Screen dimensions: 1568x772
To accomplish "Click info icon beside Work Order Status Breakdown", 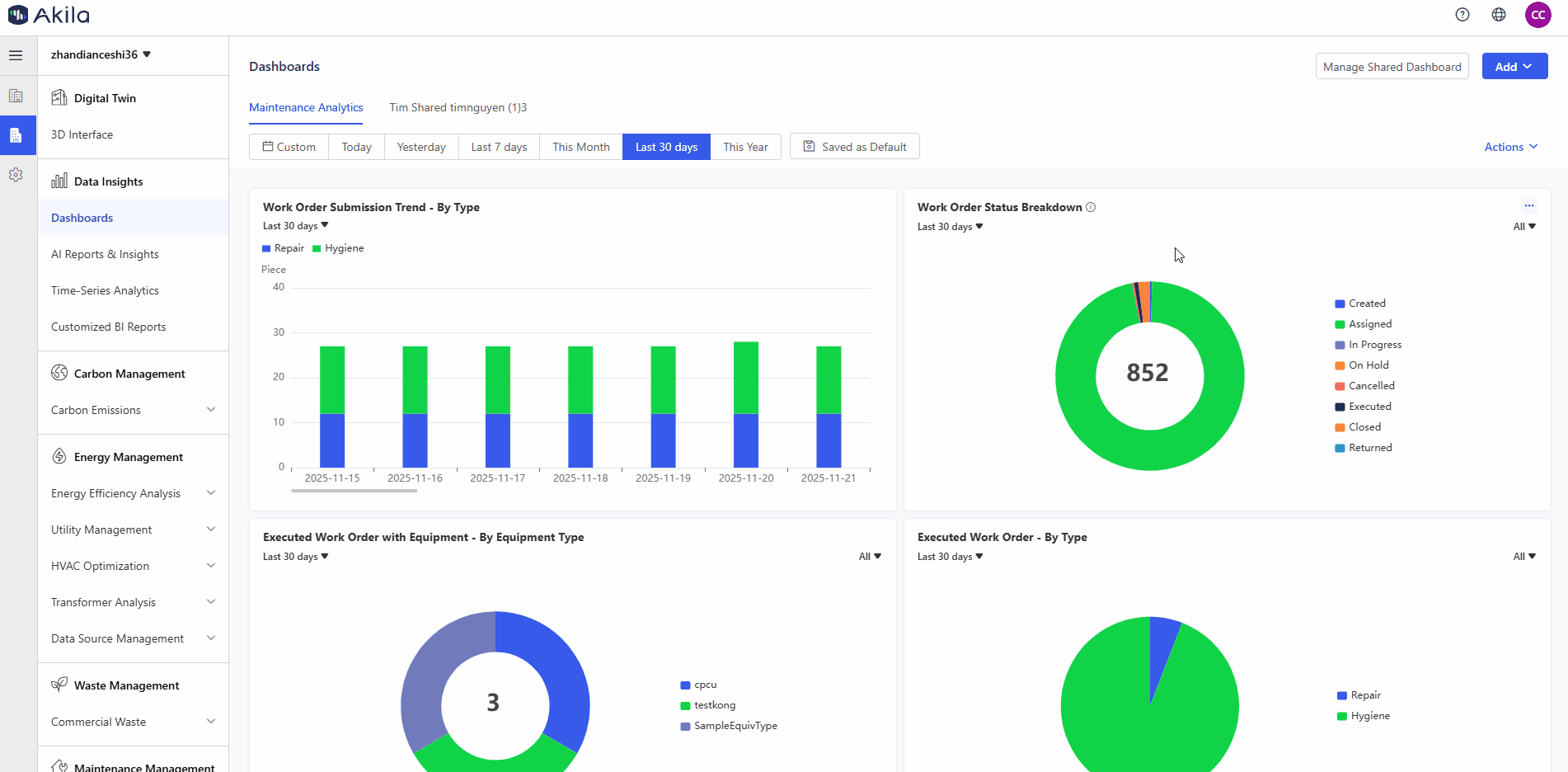I will coord(1091,207).
